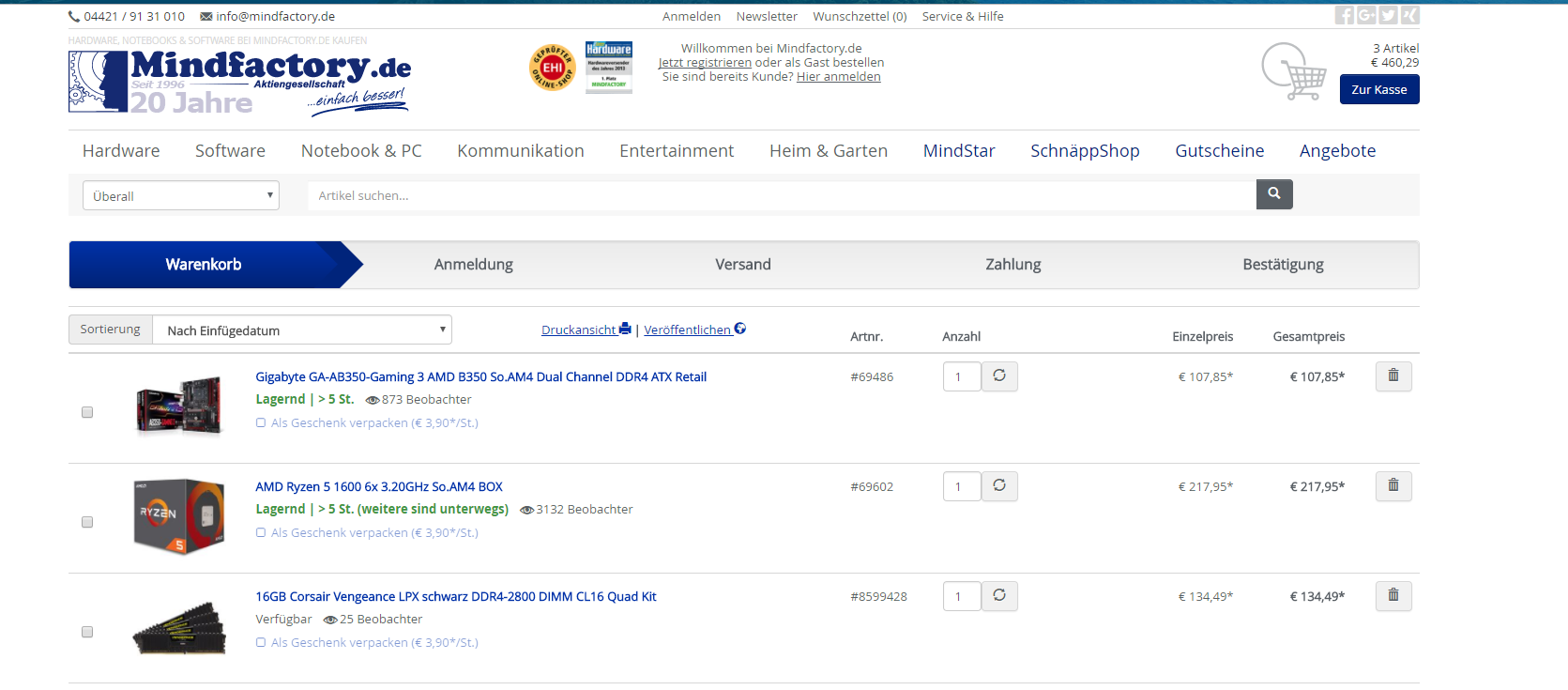The width and height of the screenshot is (1568, 690).
Task: Click the Corsair RAM product thumbnail
Action: tap(179, 628)
